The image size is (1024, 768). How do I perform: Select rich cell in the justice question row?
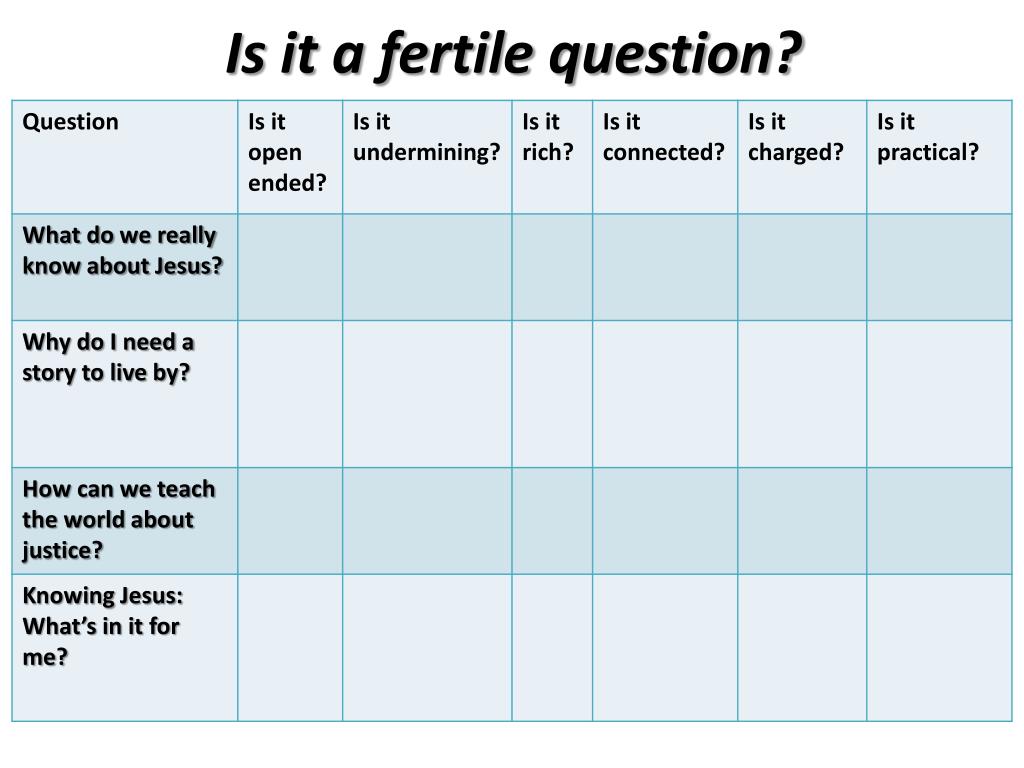[x=552, y=521]
